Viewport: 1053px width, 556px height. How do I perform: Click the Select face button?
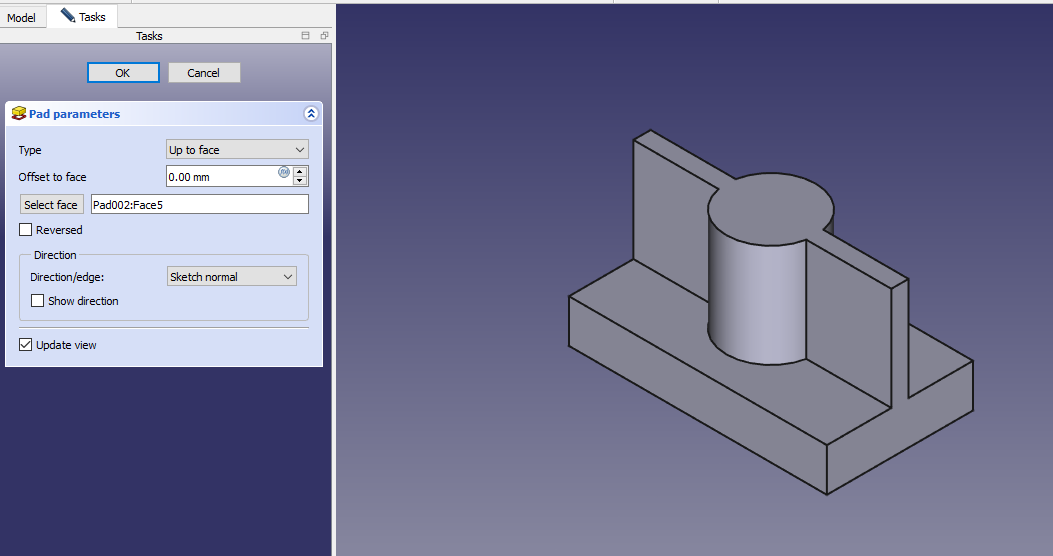pos(51,205)
